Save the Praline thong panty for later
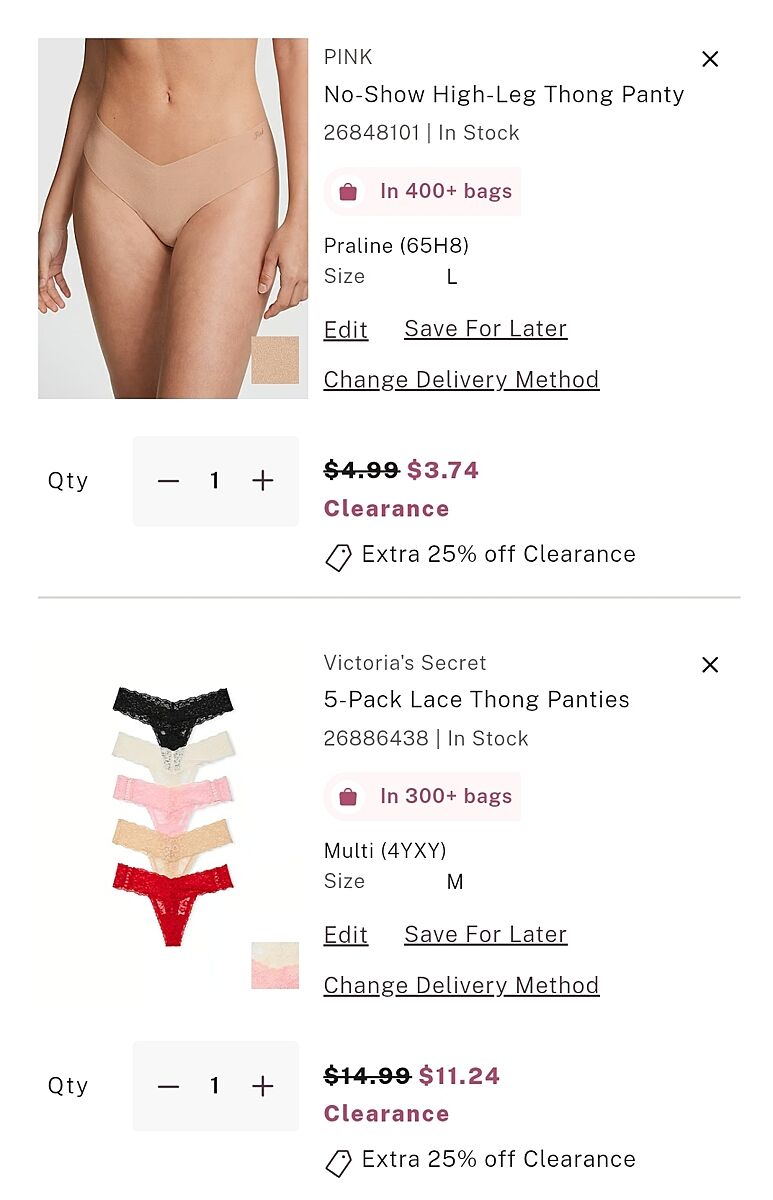The height and width of the screenshot is (1200, 773). click(485, 329)
